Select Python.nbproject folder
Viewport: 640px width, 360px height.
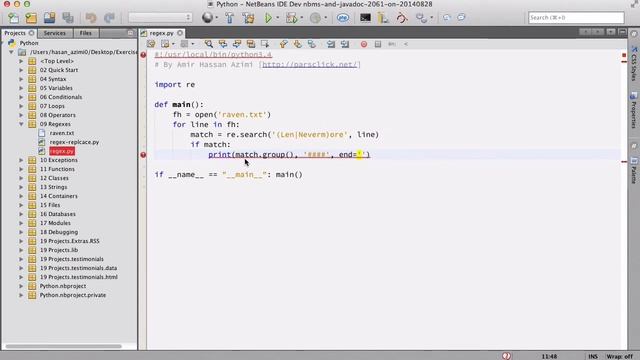pos(62,286)
